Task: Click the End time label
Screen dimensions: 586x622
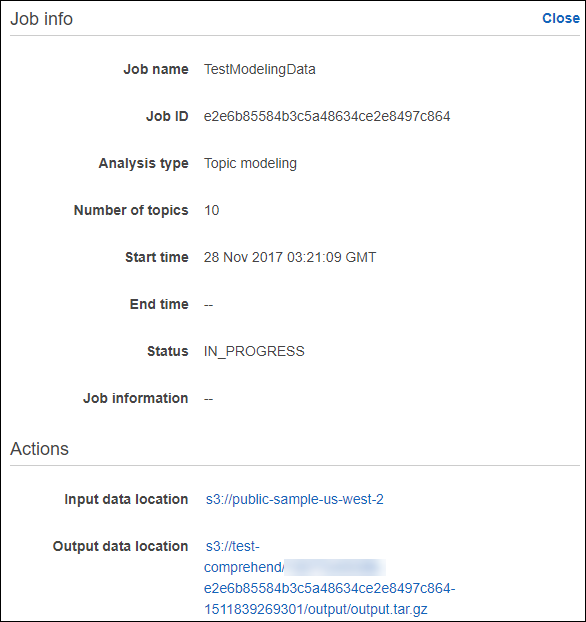Action: coord(159,304)
